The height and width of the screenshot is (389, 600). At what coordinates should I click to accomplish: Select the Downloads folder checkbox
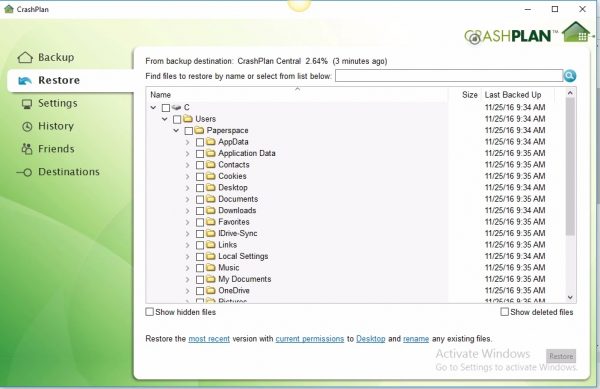coord(200,211)
